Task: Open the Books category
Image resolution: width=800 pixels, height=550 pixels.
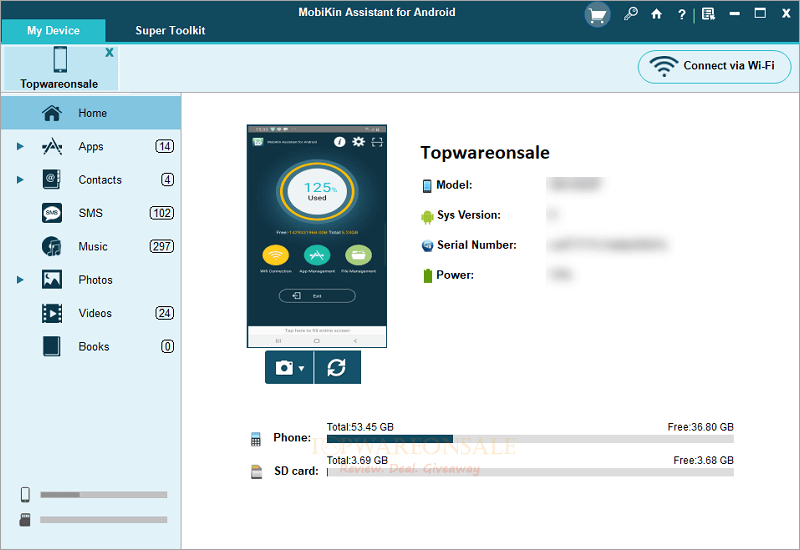Action: tap(91, 346)
